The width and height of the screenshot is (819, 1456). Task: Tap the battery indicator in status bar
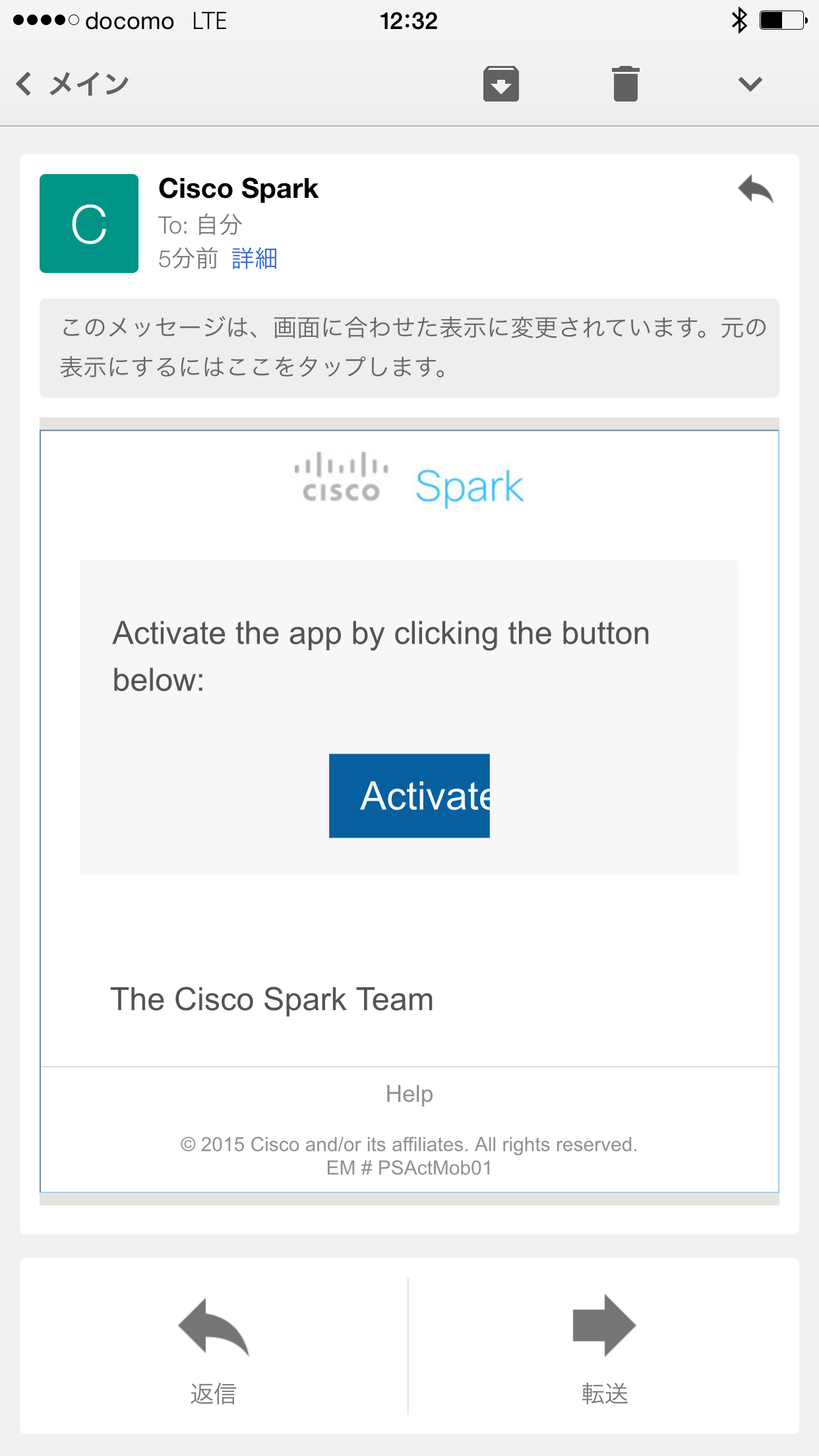[783, 20]
